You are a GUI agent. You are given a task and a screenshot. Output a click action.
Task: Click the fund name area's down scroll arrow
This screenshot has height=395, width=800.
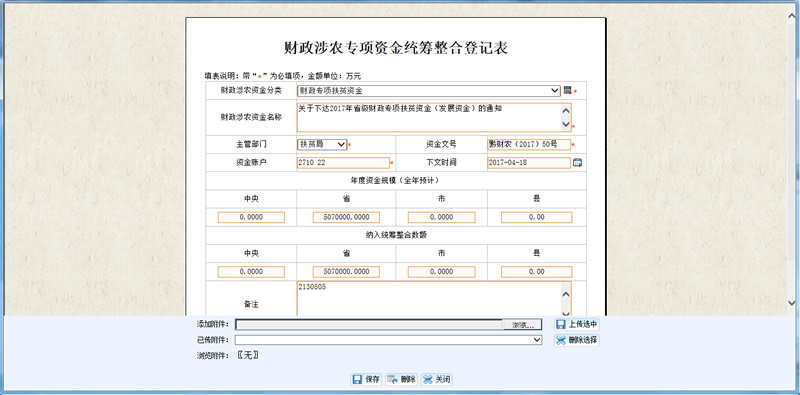pos(565,124)
